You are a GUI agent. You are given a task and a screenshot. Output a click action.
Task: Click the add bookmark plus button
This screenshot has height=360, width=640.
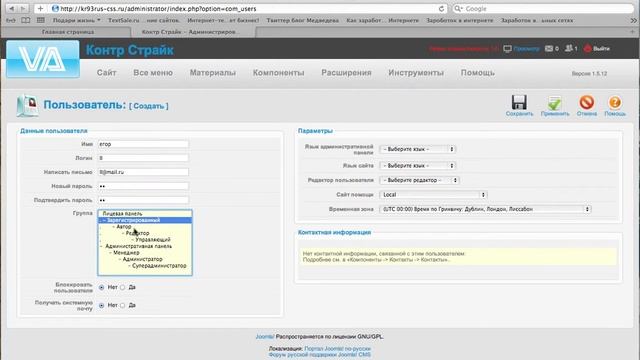point(40,9)
